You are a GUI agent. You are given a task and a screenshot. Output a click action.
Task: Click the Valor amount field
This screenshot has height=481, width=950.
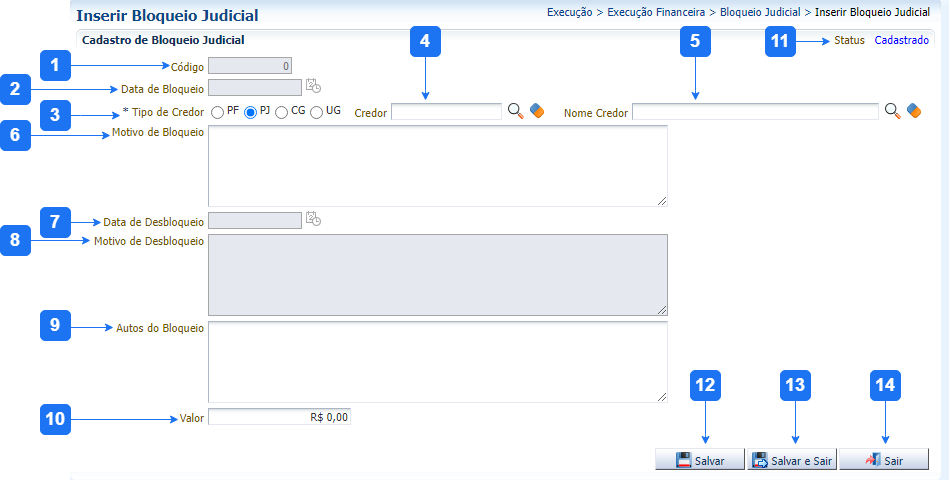point(279,417)
